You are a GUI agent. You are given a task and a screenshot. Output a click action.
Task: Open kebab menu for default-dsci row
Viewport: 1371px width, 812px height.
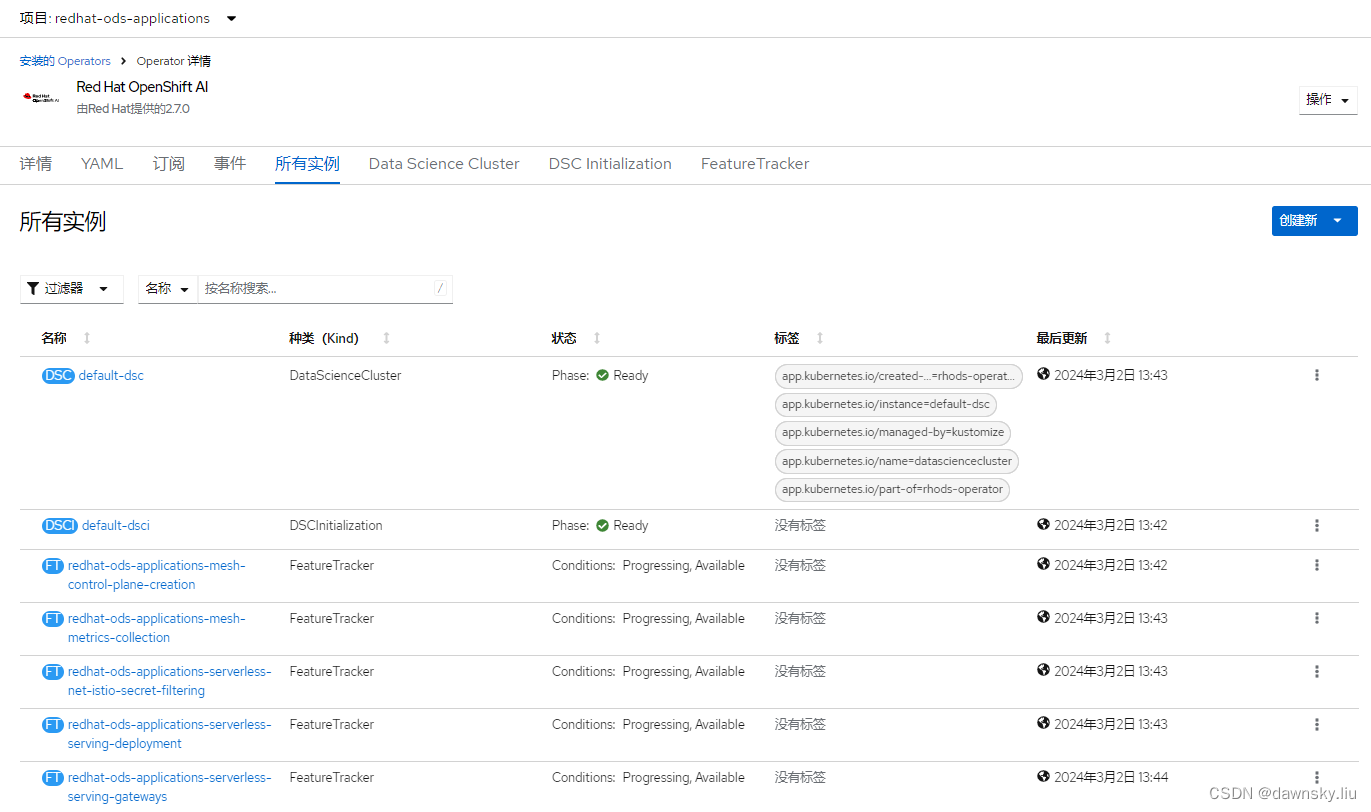pos(1317,525)
